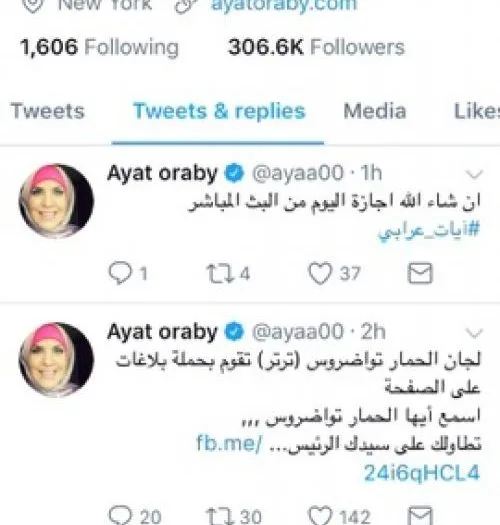Open the verified badge on the 1h tweet
500x525 pixels.
pos(234,173)
